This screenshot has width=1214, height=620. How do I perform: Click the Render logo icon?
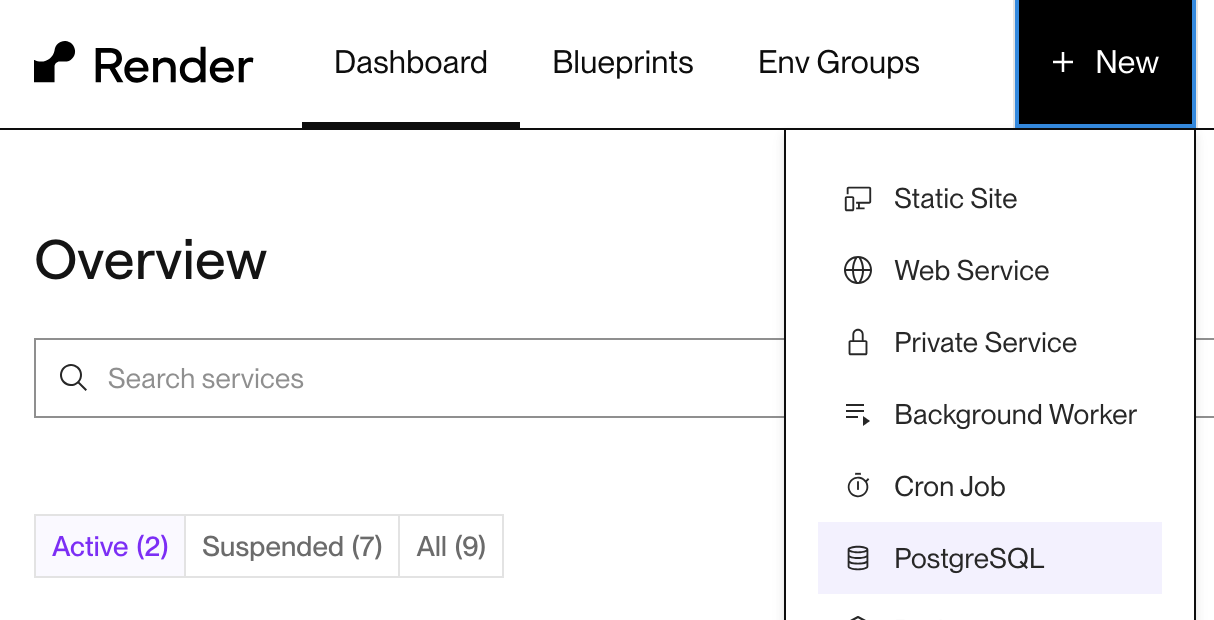[x=55, y=63]
